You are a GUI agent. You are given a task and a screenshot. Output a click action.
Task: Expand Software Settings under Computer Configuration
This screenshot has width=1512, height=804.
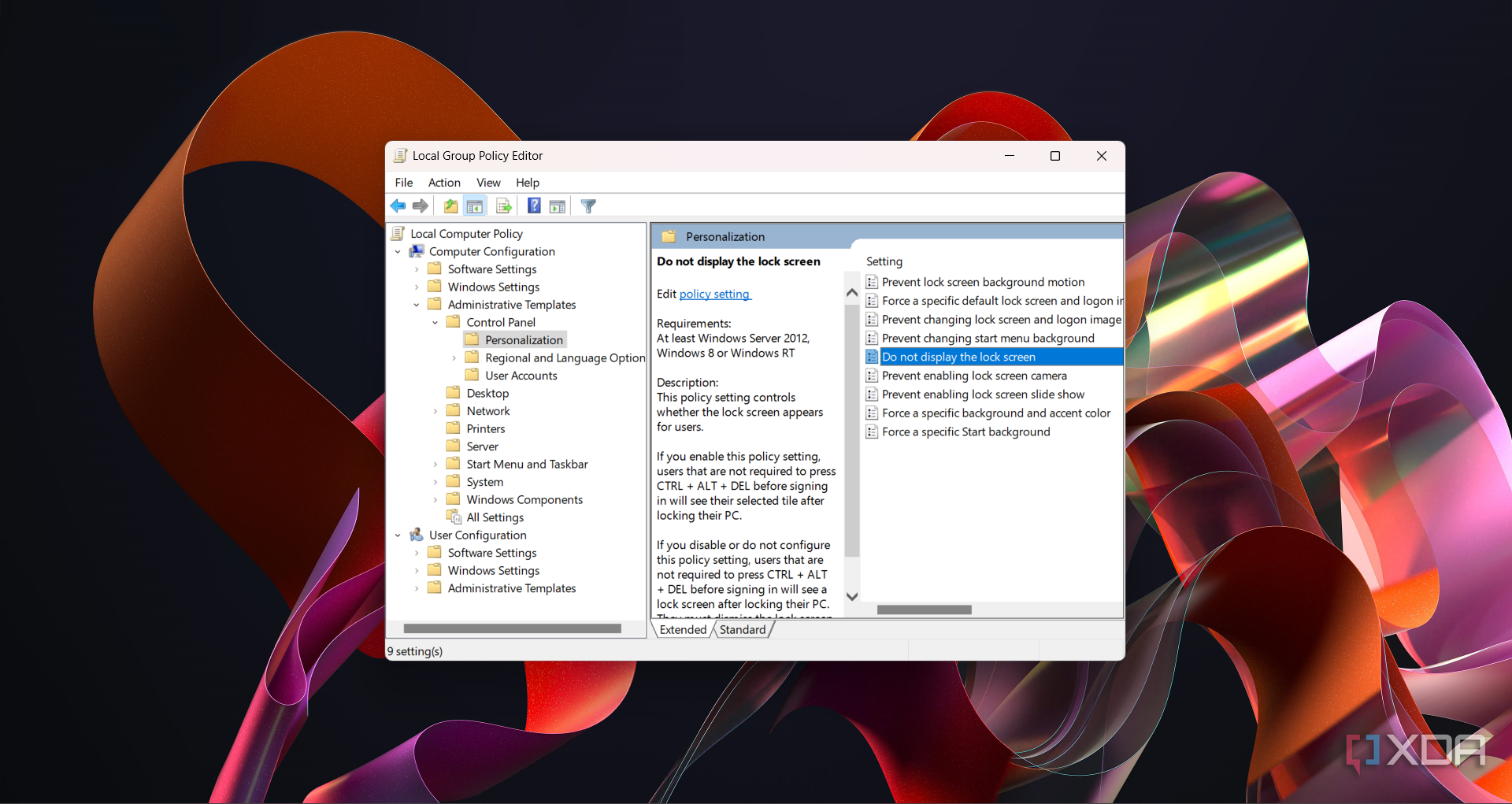pos(417,269)
